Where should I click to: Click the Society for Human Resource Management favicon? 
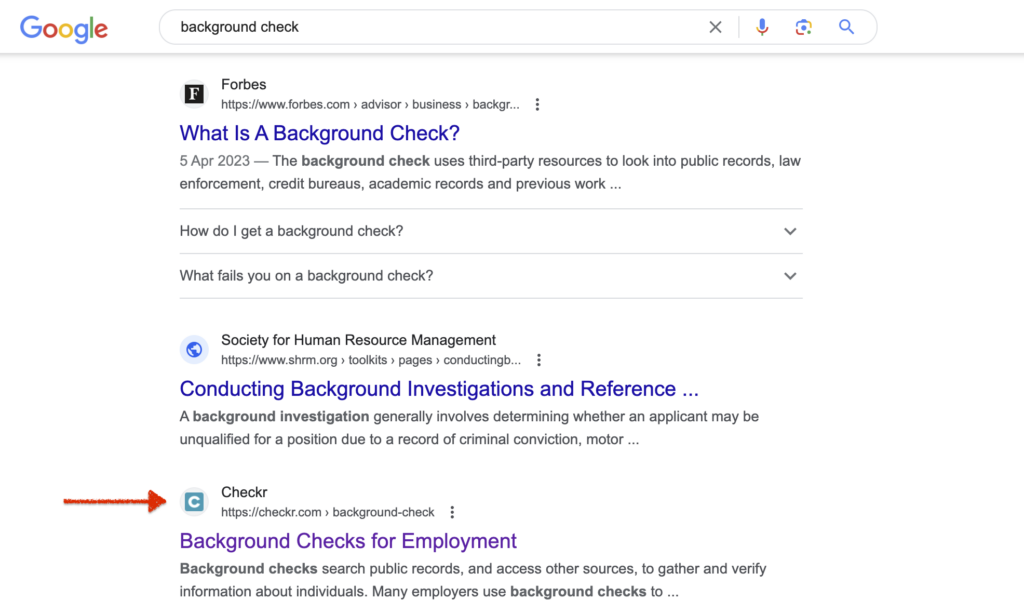click(193, 349)
